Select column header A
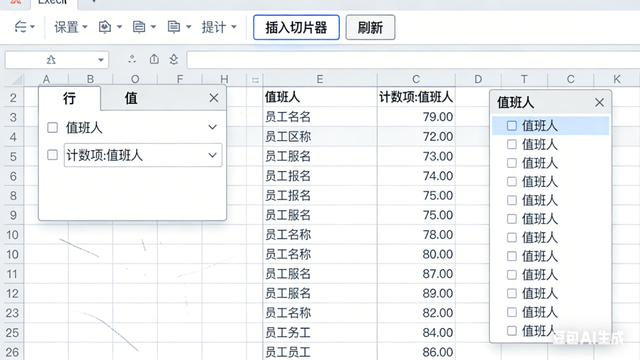 (46, 79)
